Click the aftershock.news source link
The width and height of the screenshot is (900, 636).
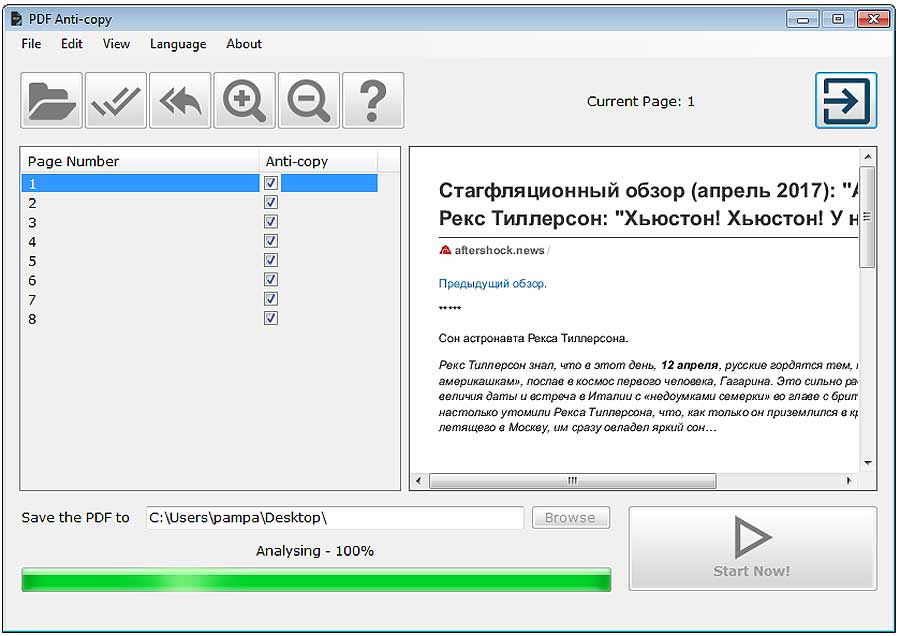click(x=499, y=250)
